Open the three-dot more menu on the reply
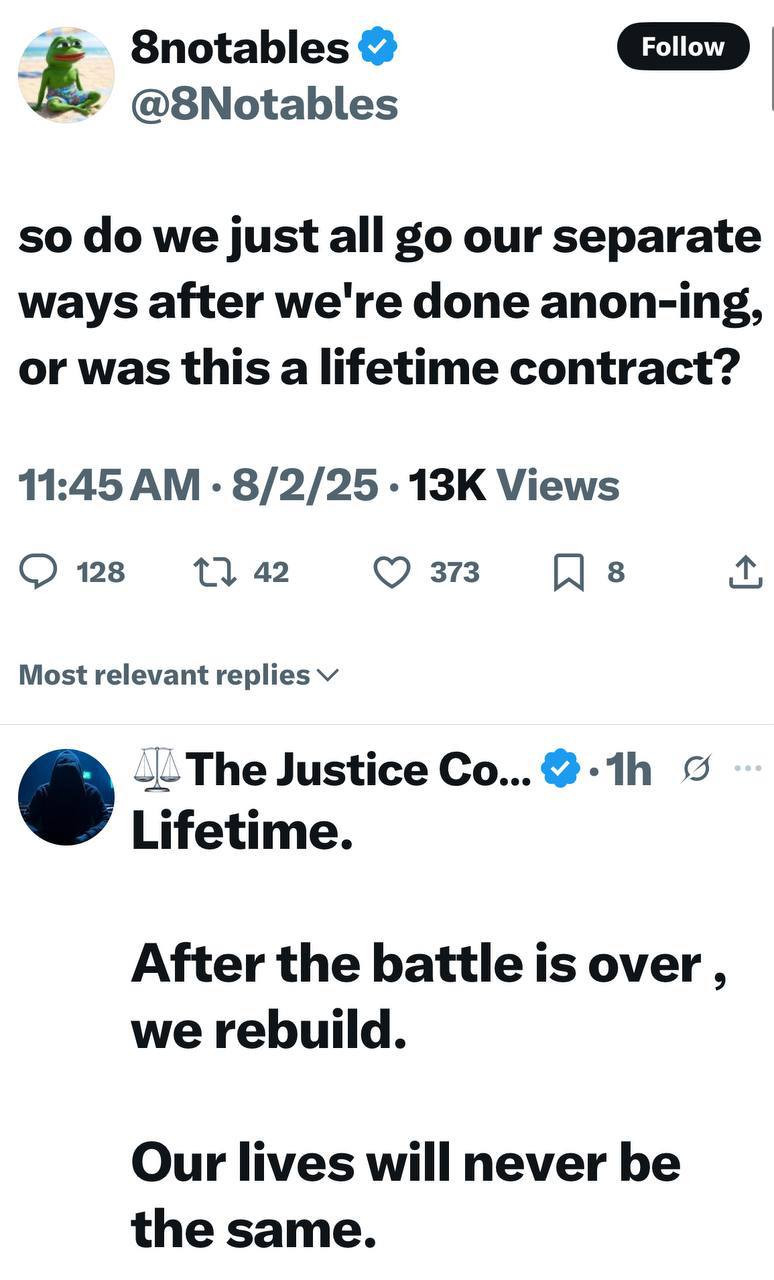The height and width of the screenshot is (1280, 774). [x=747, y=768]
